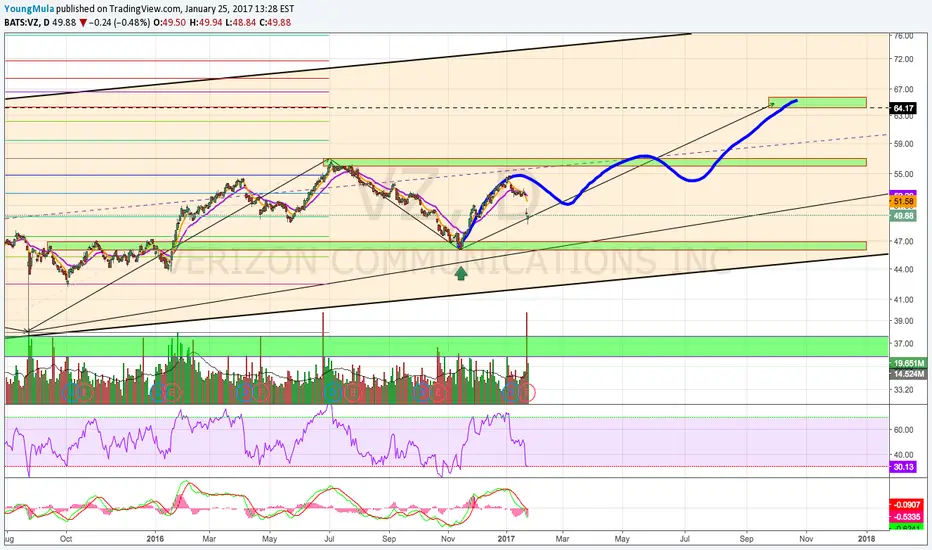Click the Jul label left of Sep 2016
The image size is (932, 550).
click(329, 539)
